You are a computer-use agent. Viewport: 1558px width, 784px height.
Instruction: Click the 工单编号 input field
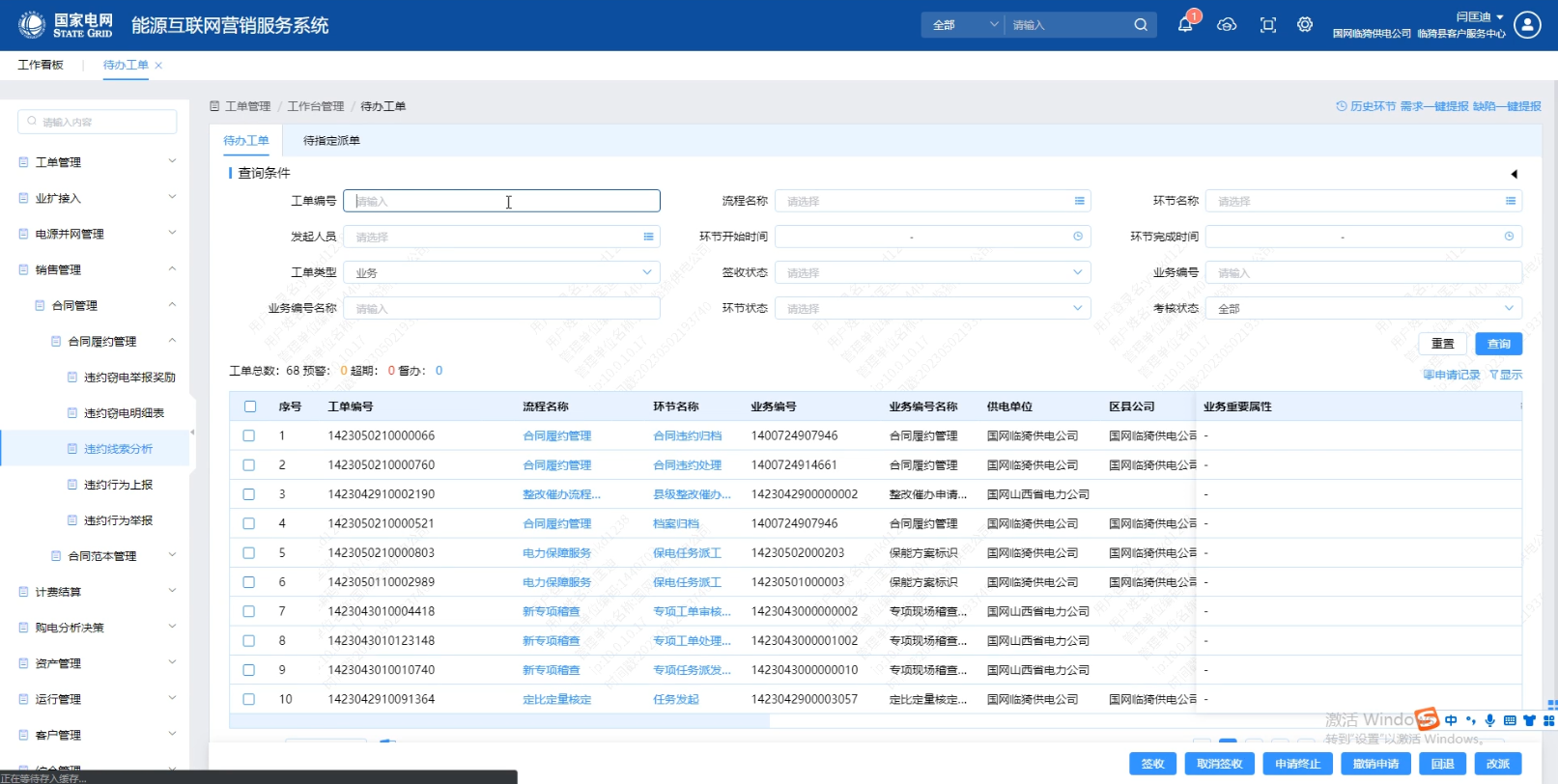point(501,201)
